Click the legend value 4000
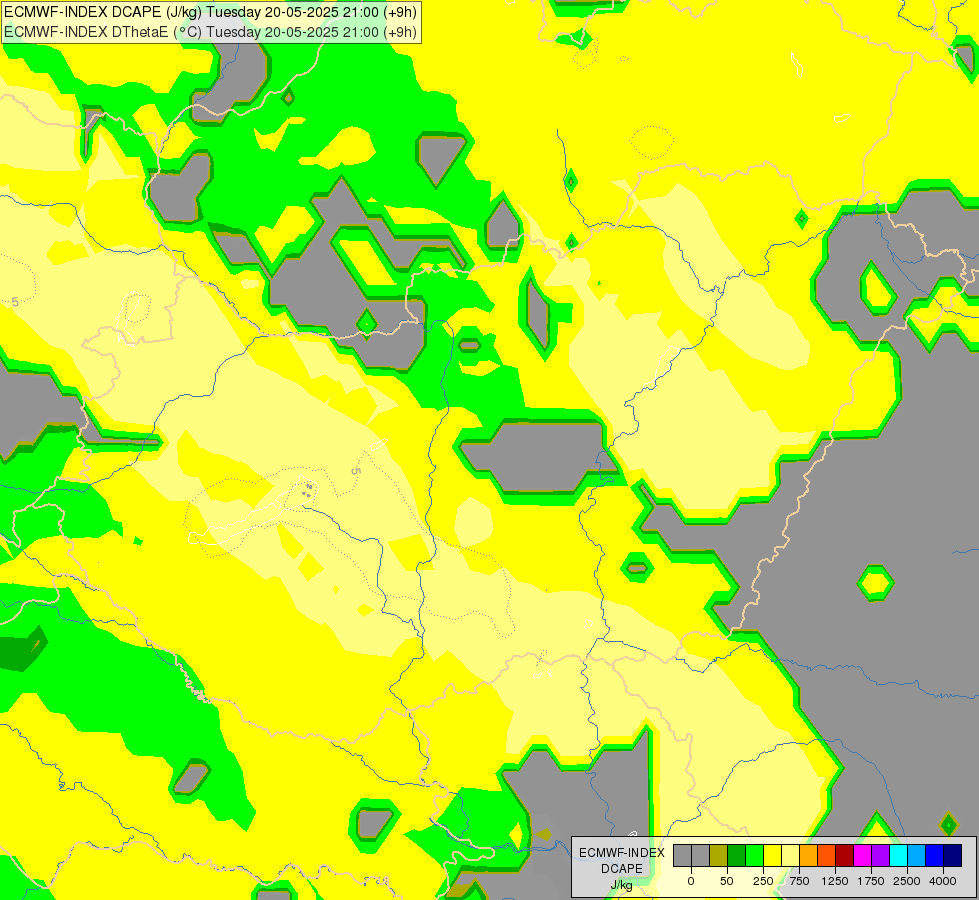This screenshot has height=900, width=979. click(x=943, y=881)
